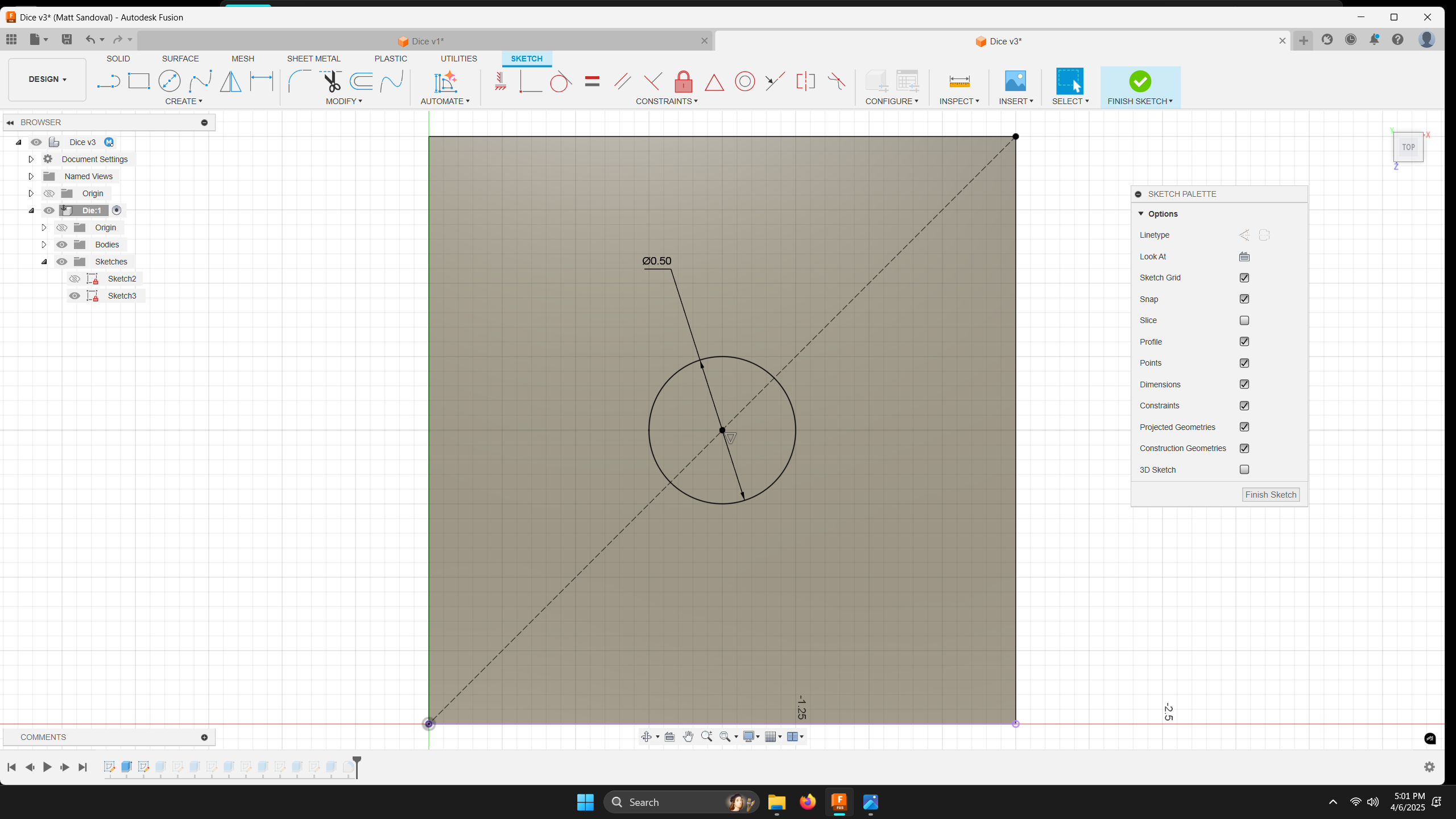Apply the Horizontal/Vertical constraint
This screenshot has height=819, width=1456.
click(500, 81)
